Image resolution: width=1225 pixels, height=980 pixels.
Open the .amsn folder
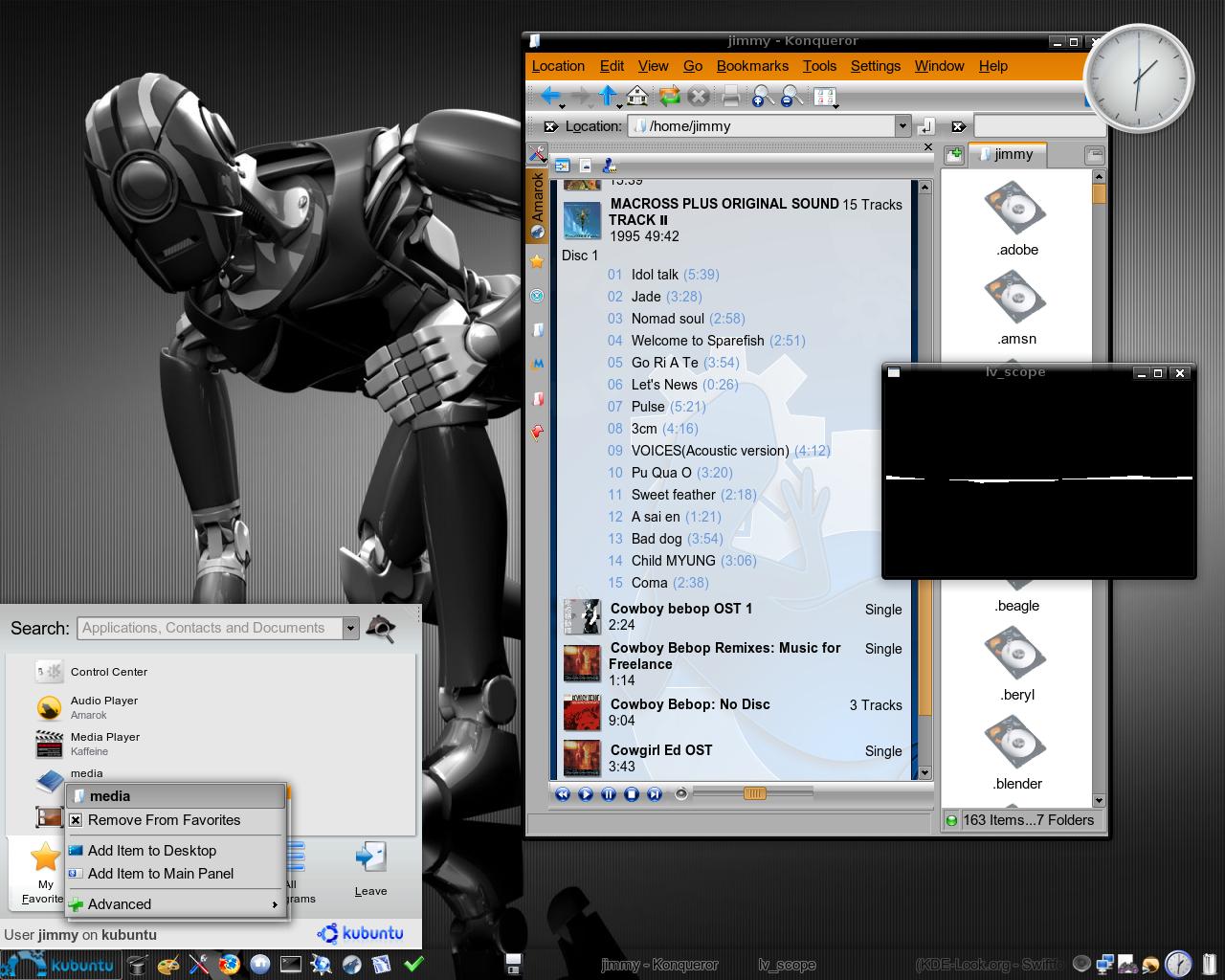coord(1016,299)
